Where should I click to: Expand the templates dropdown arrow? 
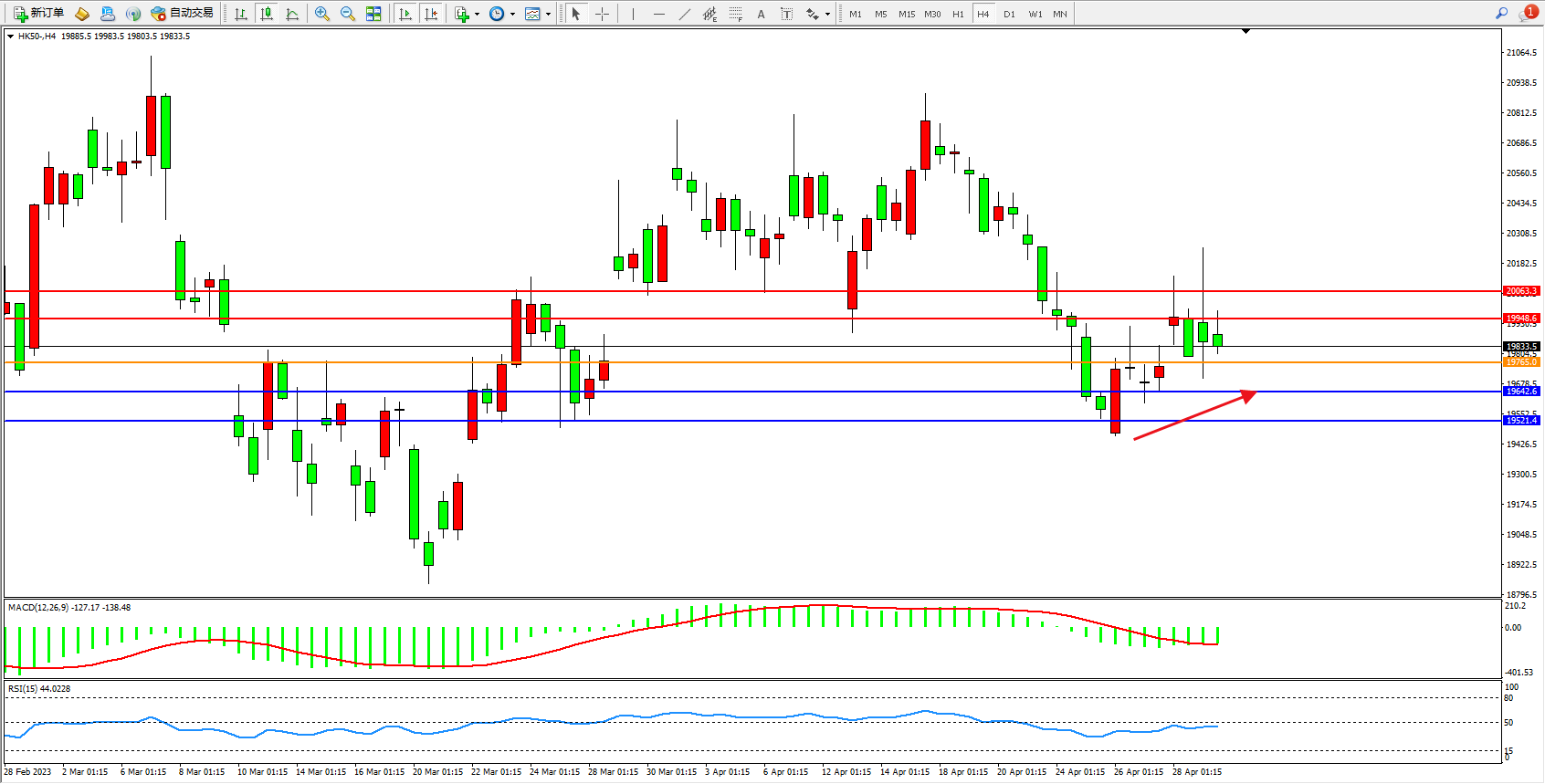point(548,14)
